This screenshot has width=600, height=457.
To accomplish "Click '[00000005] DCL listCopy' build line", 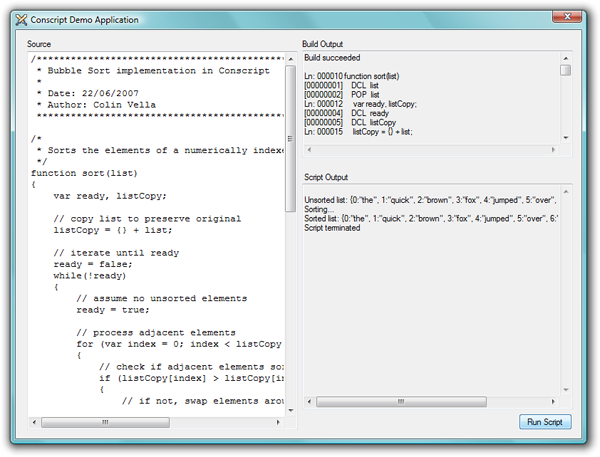I will click(x=350, y=122).
